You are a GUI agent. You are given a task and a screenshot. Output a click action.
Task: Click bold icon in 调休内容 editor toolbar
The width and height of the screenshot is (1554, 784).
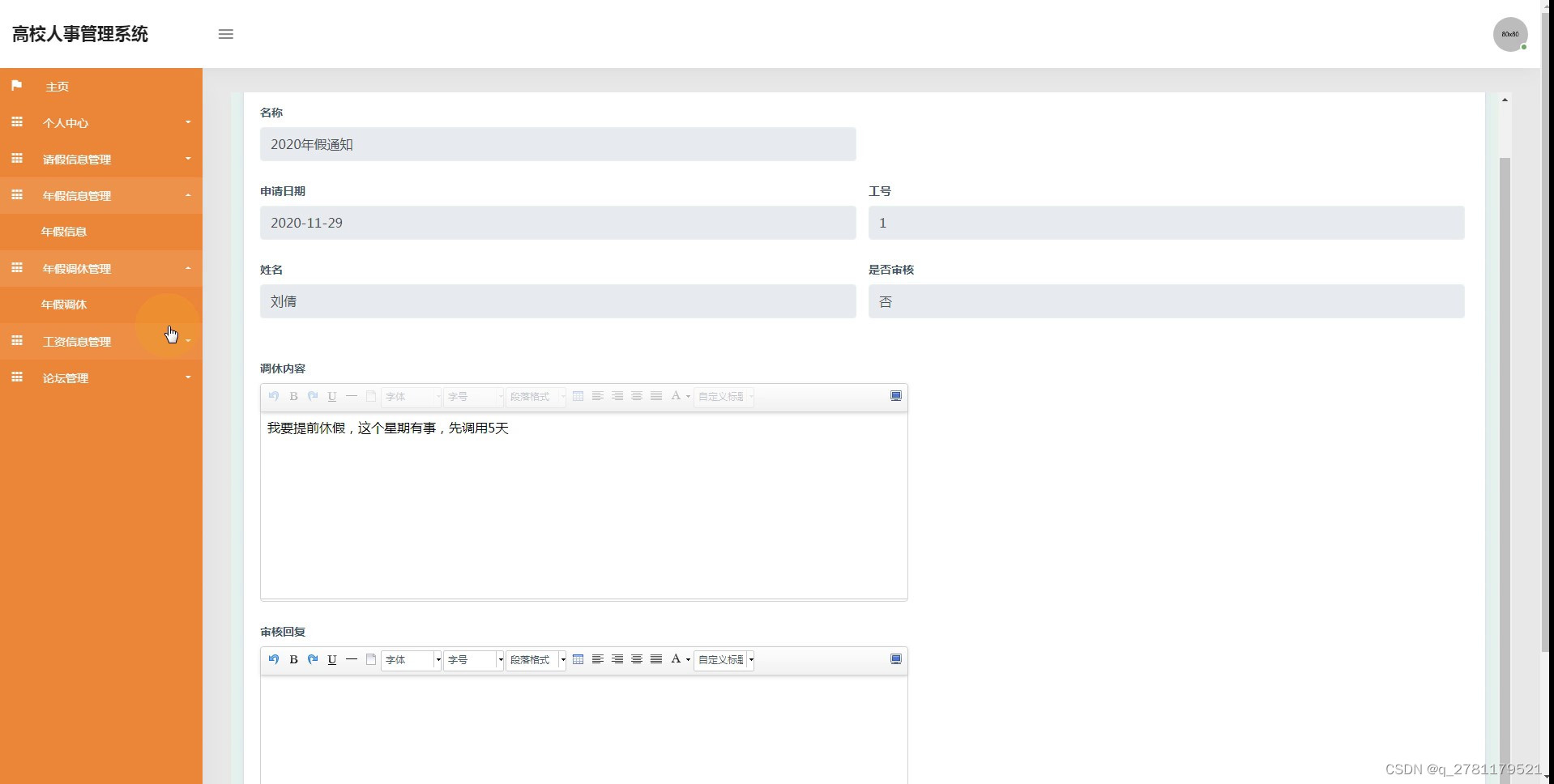tap(293, 396)
